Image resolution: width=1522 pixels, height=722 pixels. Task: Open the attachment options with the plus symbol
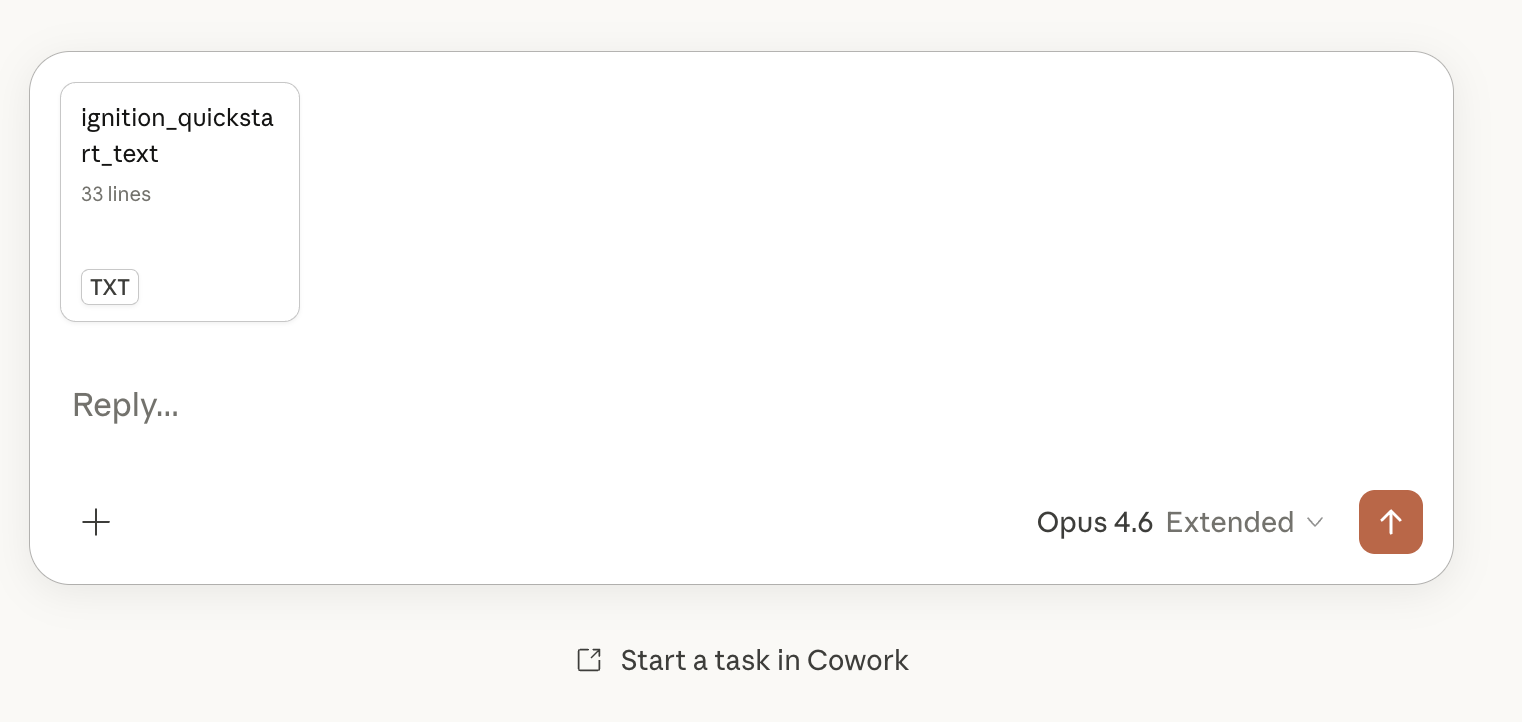[96, 522]
